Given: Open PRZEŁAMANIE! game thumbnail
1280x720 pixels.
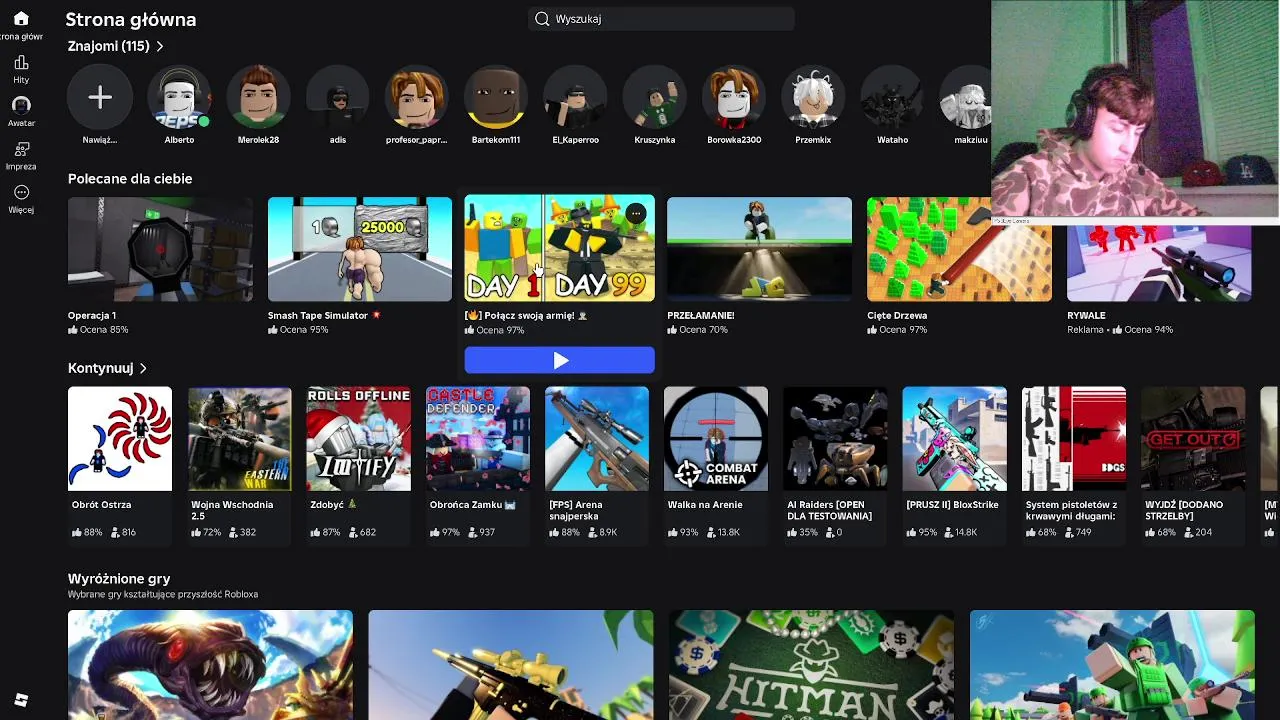Looking at the screenshot, I should coord(759,249).
